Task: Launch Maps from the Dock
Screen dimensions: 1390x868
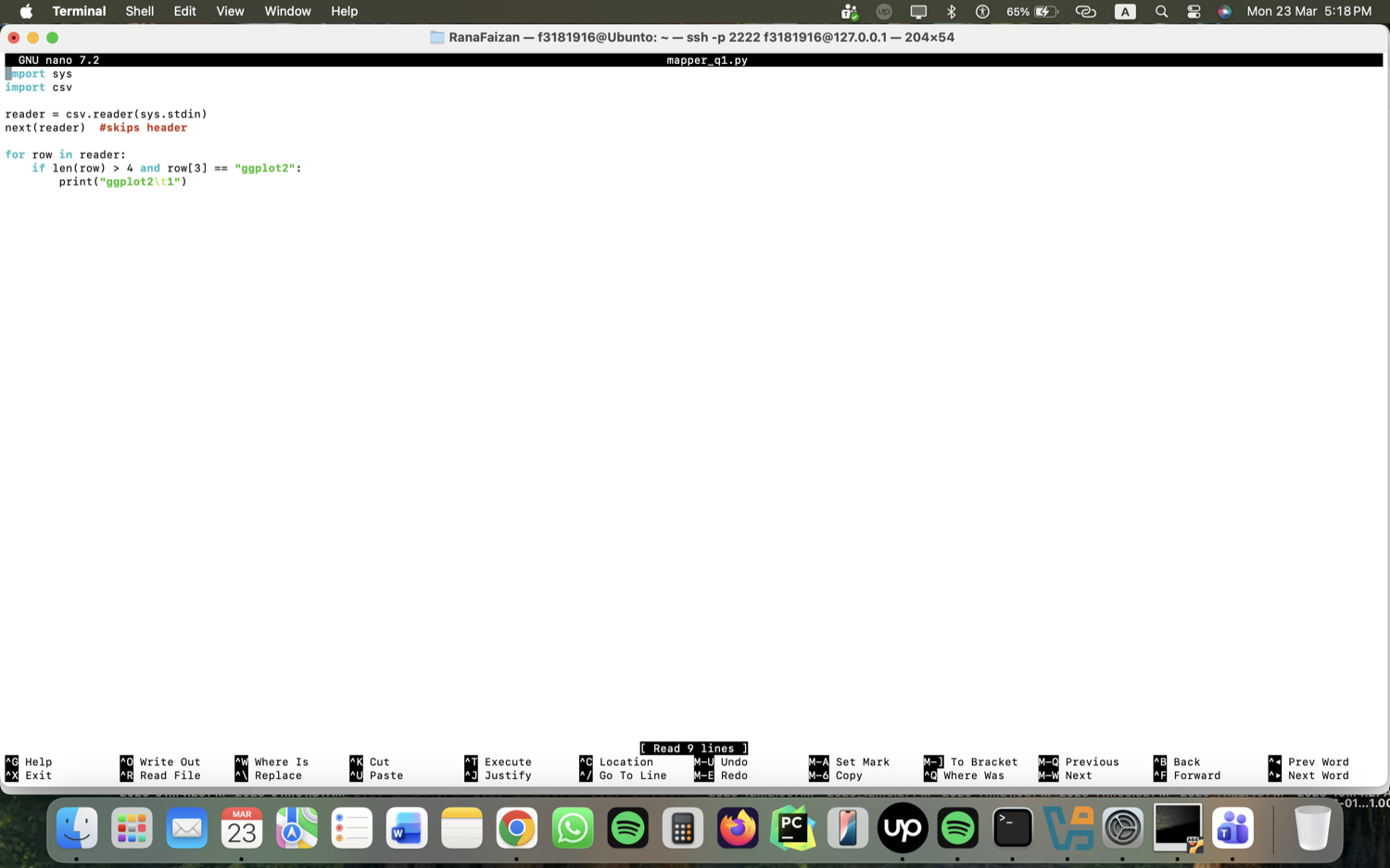Action: [x=297, y=828]
